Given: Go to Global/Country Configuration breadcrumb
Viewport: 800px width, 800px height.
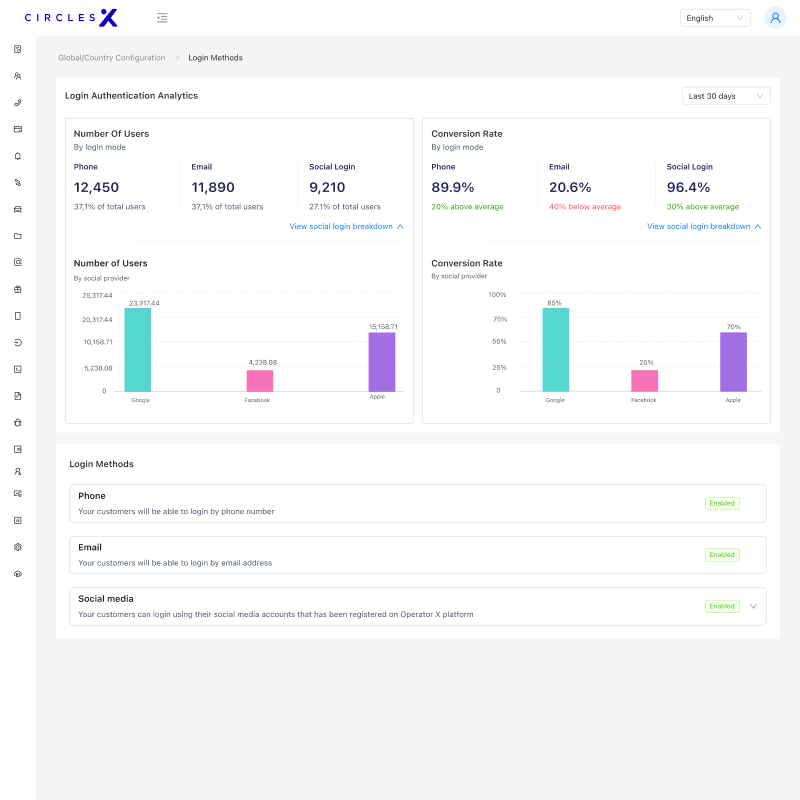Looking at the screenshot, I should (112, 58).
